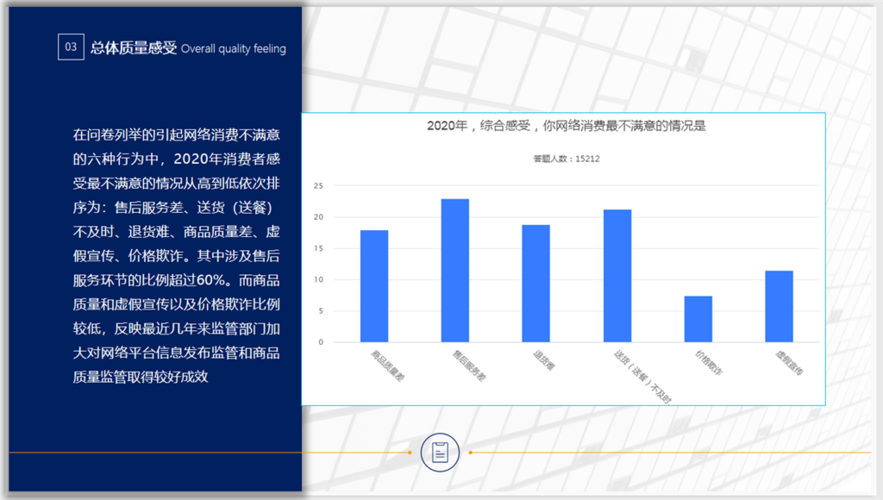Click the y-axis value 25
Image resolution: width=883 pixels, height=500 pixels.
[318, 186]
